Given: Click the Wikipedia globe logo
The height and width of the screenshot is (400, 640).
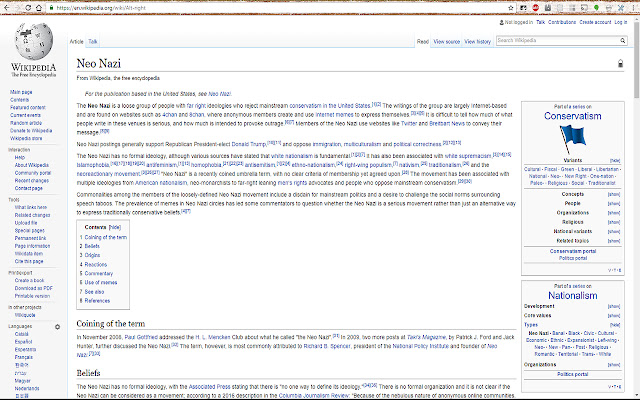Looking at the screenshot, I should pyautogui.click(x=33, y=42).
